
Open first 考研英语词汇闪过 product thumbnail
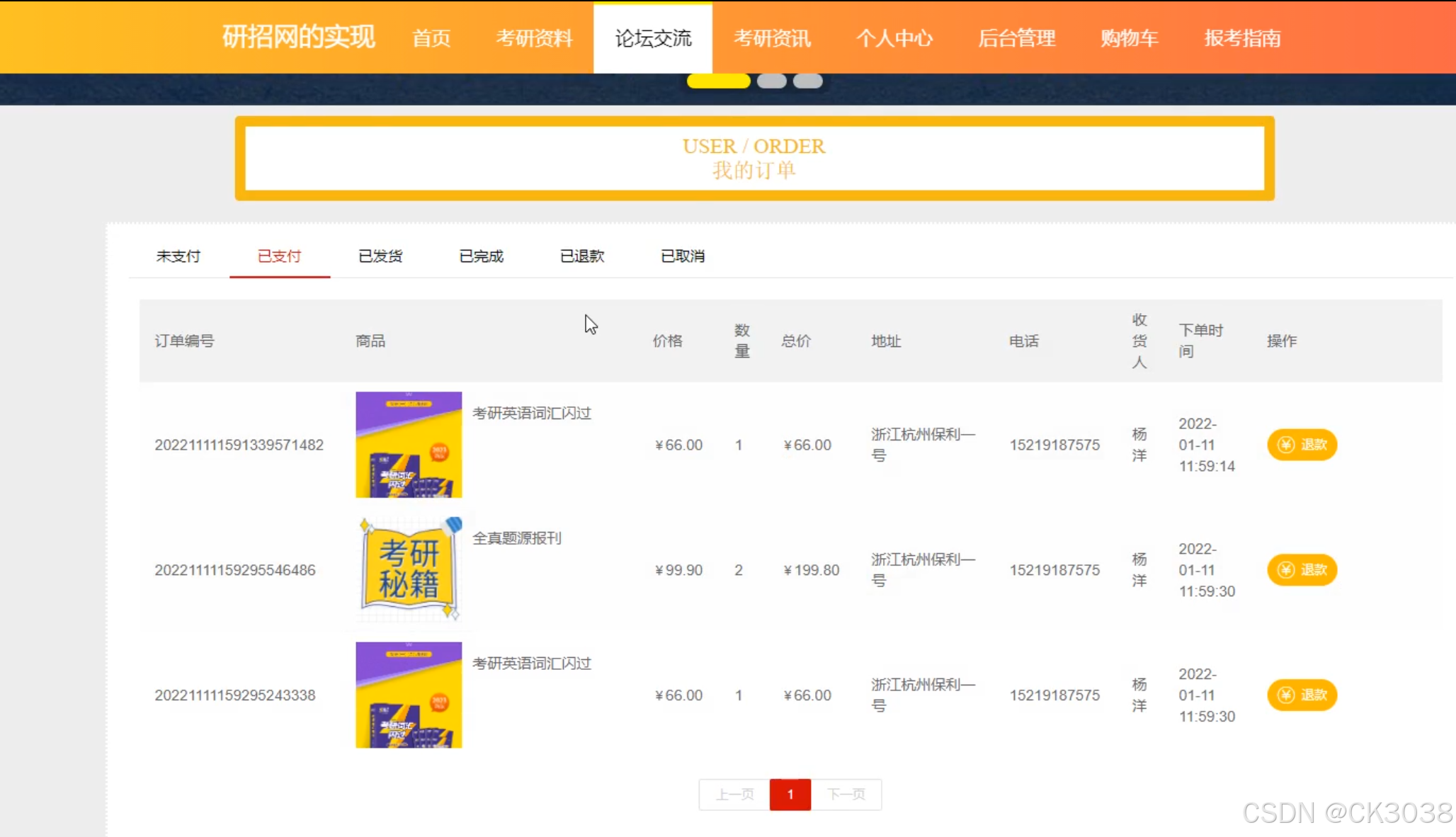pos(409,445)
